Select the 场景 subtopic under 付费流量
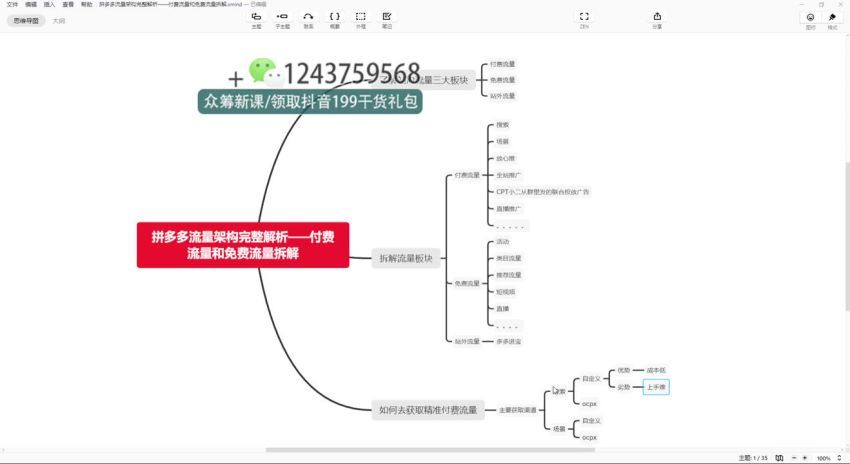The image size is (850, 464). 503,141
